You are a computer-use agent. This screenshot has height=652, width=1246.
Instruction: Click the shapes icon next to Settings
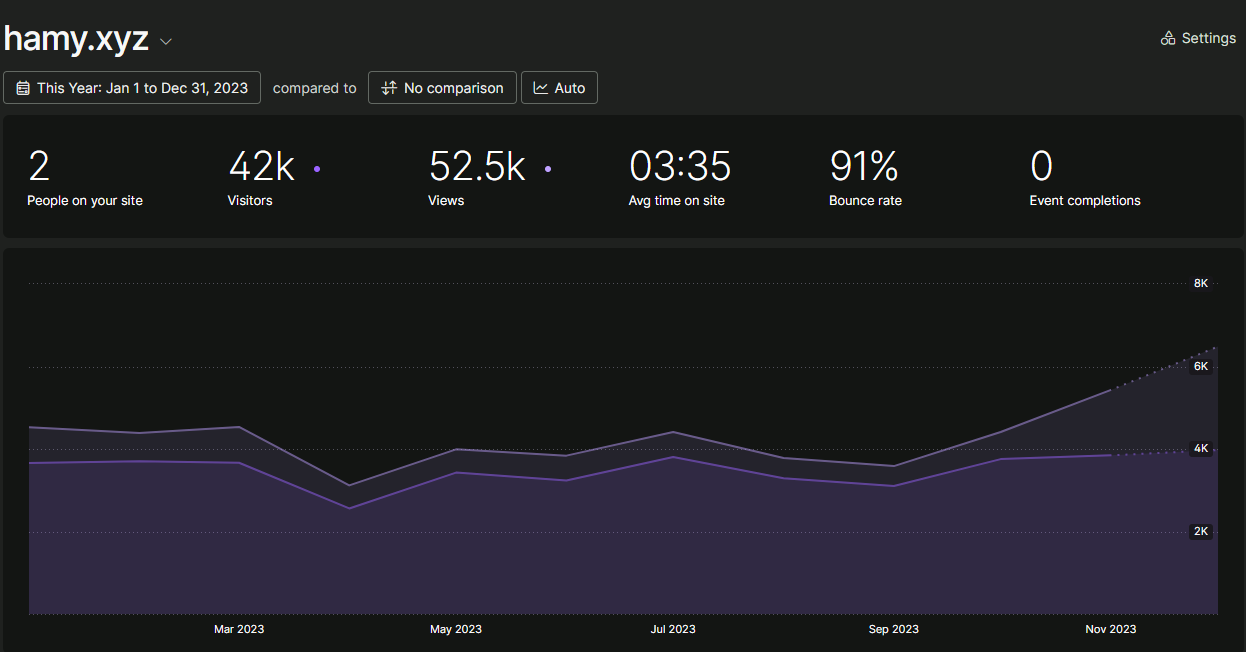click(x=1167, y=37)
